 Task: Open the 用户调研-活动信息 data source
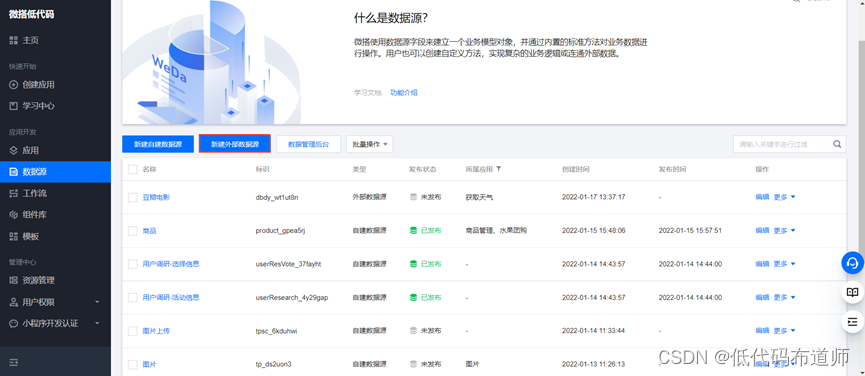(171, 297)
